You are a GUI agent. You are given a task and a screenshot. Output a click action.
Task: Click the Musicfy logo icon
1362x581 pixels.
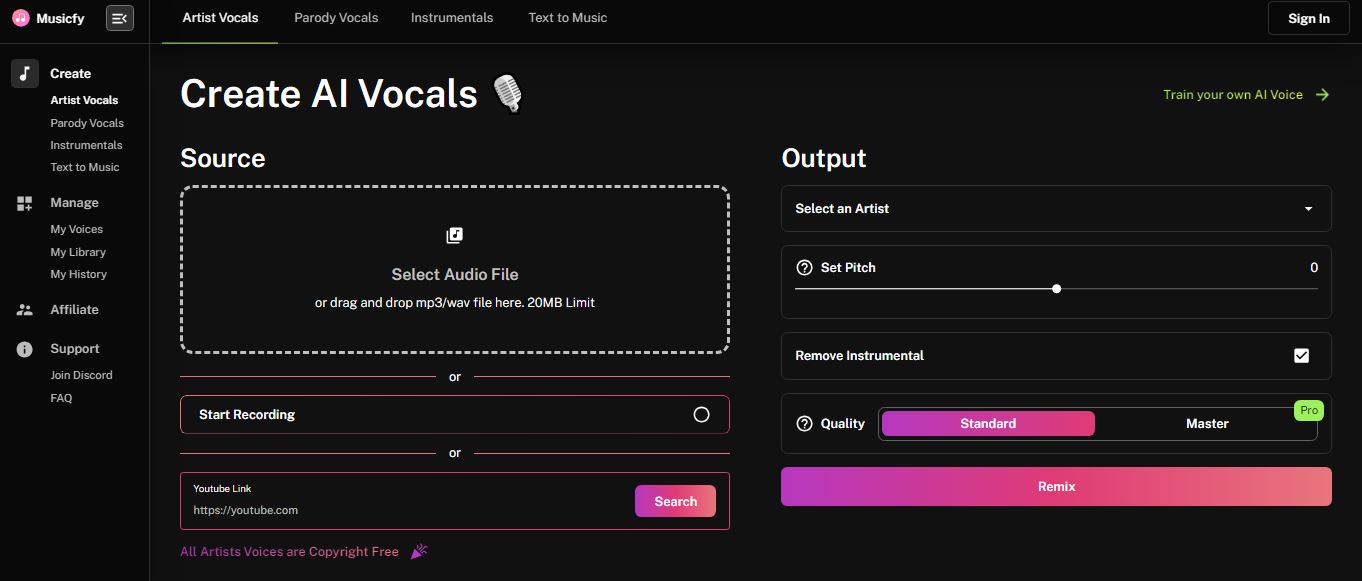click(20, 18)
